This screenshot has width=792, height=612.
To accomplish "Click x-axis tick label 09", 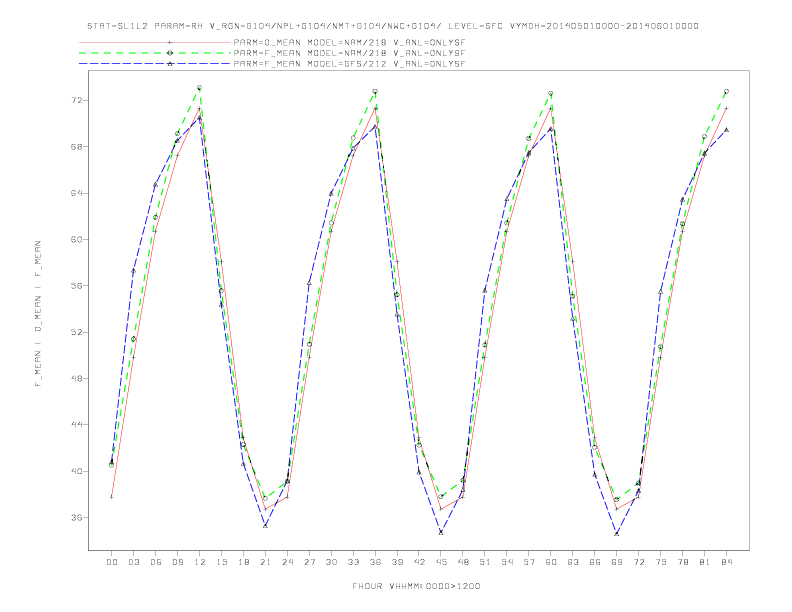I will (177, 562).
